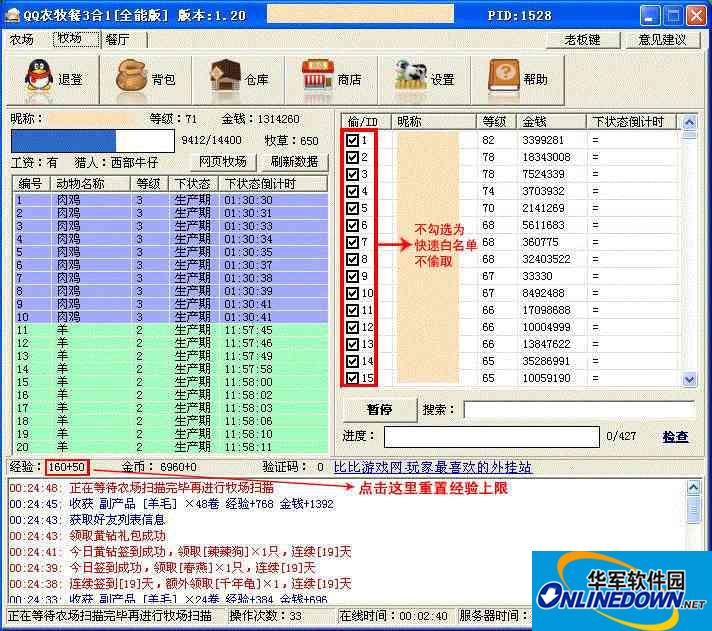Toggle friend ID 13 checkbox
This screenshot has width=712, height=631.
(352, 344)
